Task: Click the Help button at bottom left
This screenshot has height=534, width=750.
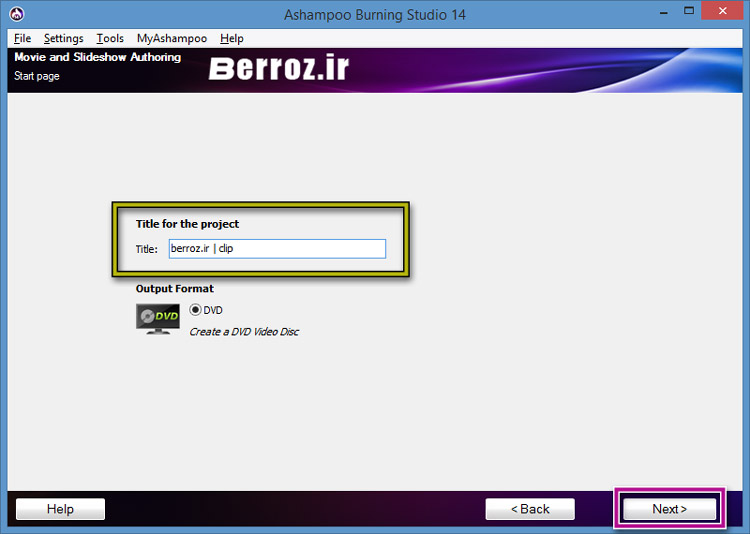Action: 60,509
